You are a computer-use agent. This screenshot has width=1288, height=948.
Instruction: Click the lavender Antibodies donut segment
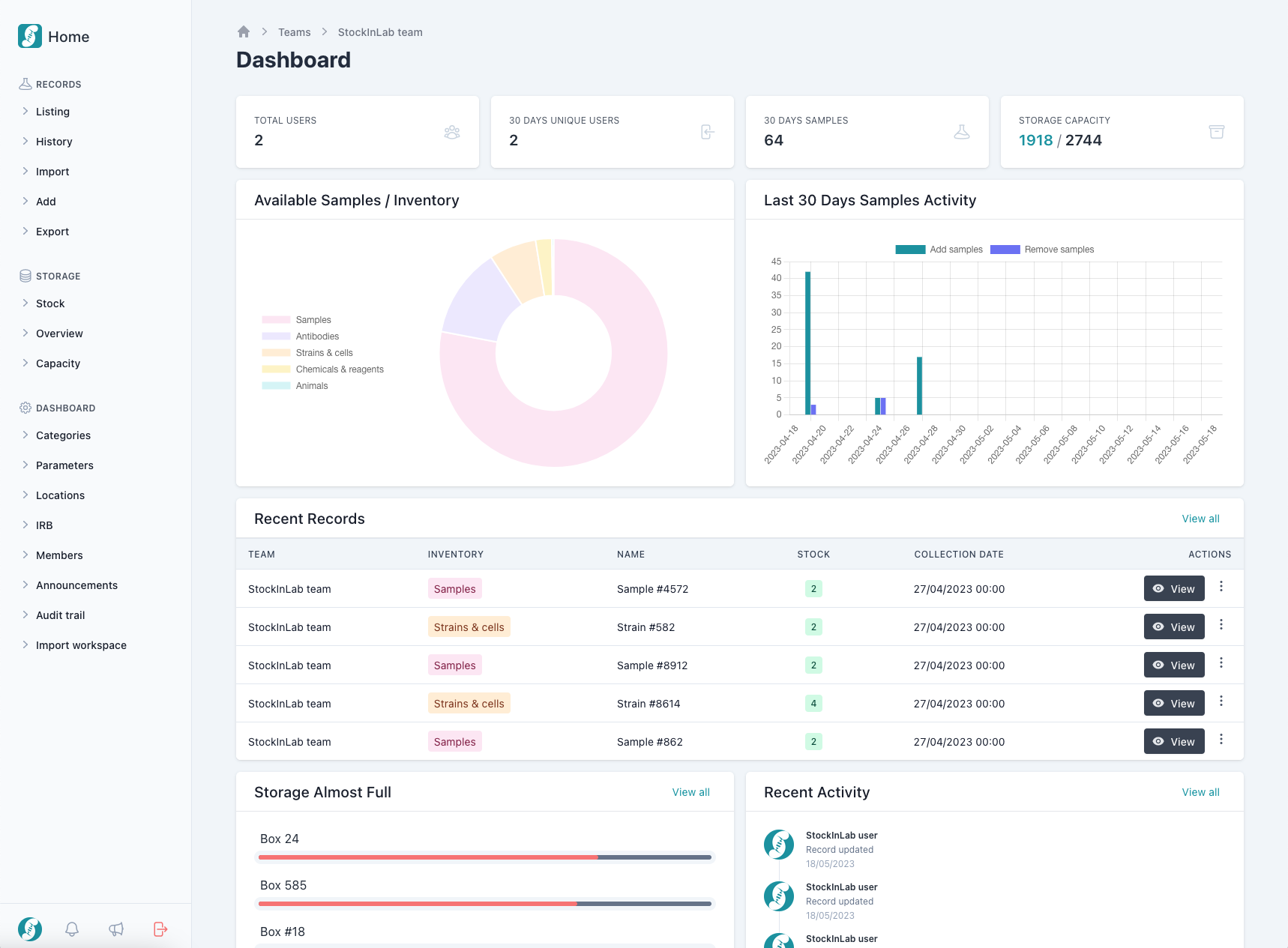pyautogui.click(x=480, y=304)
